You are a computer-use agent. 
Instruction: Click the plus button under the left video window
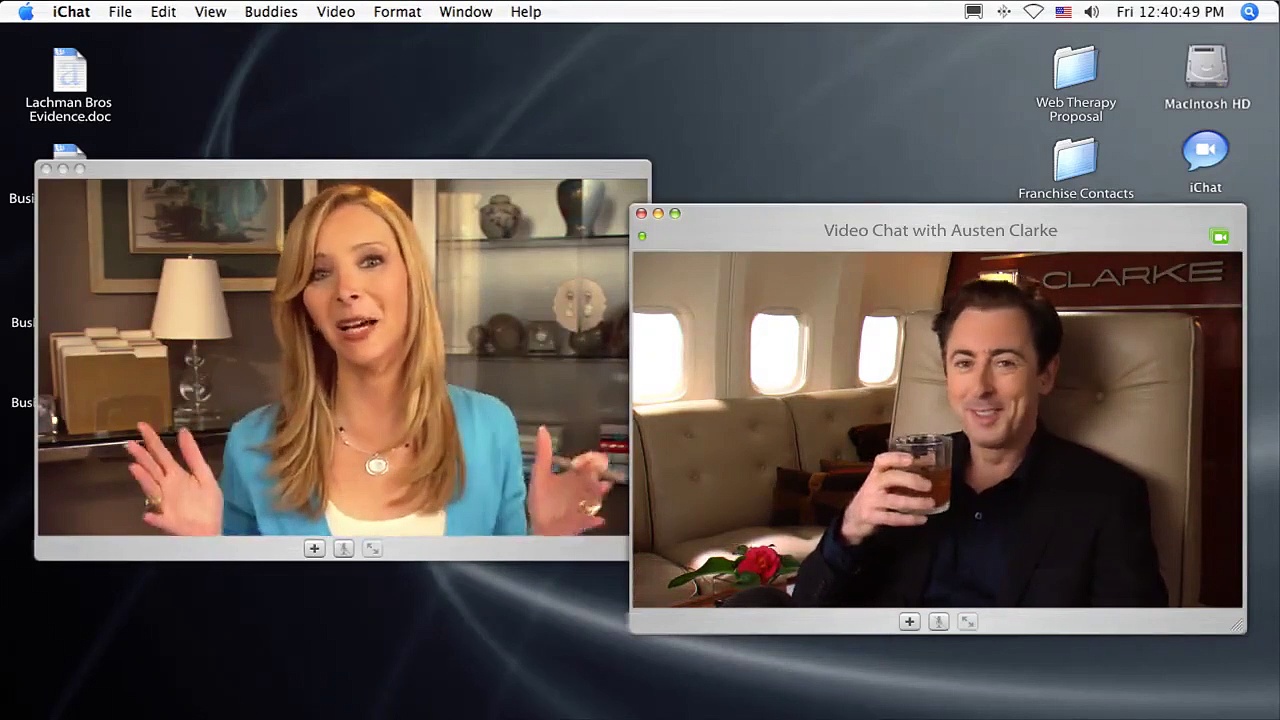[314, 549]
